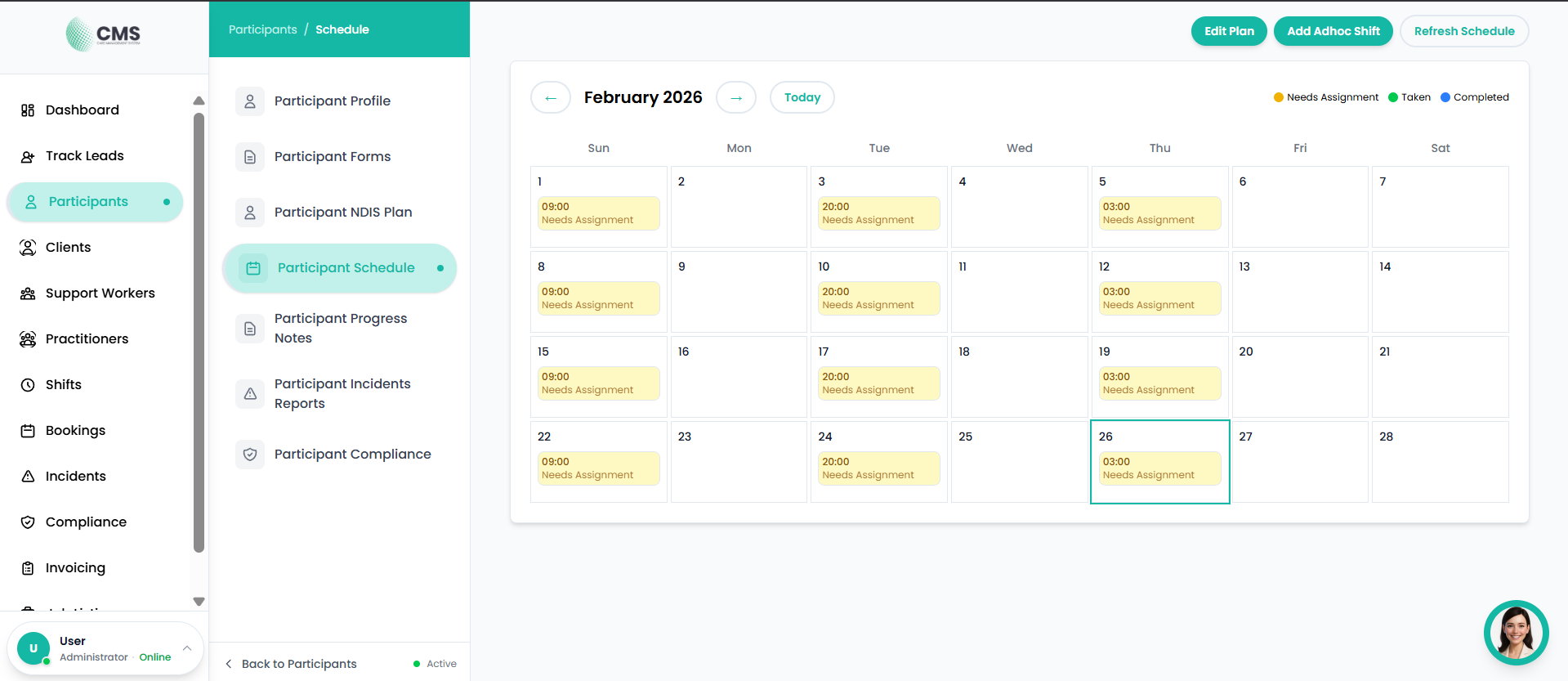Click the Incidents warning triangle icon
1568x681 pixels.
[28, 477]
